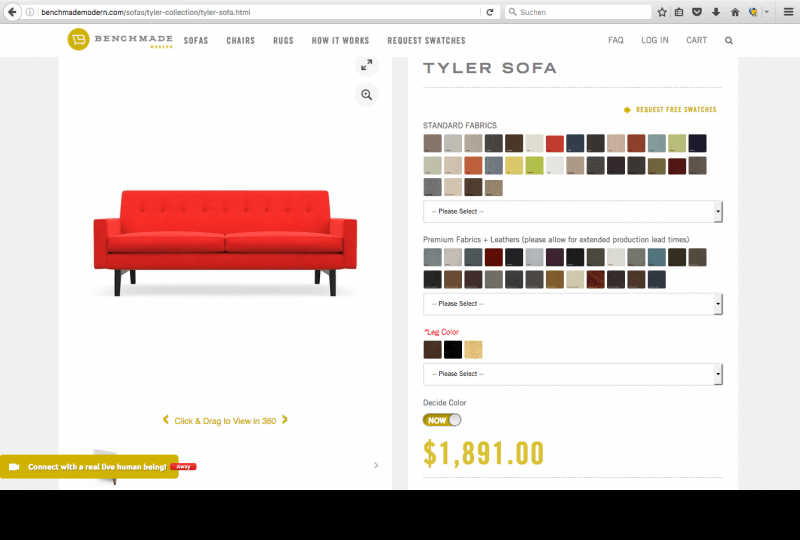
Task: Open the SOFAS menu
Action: (x=196, y=40)
